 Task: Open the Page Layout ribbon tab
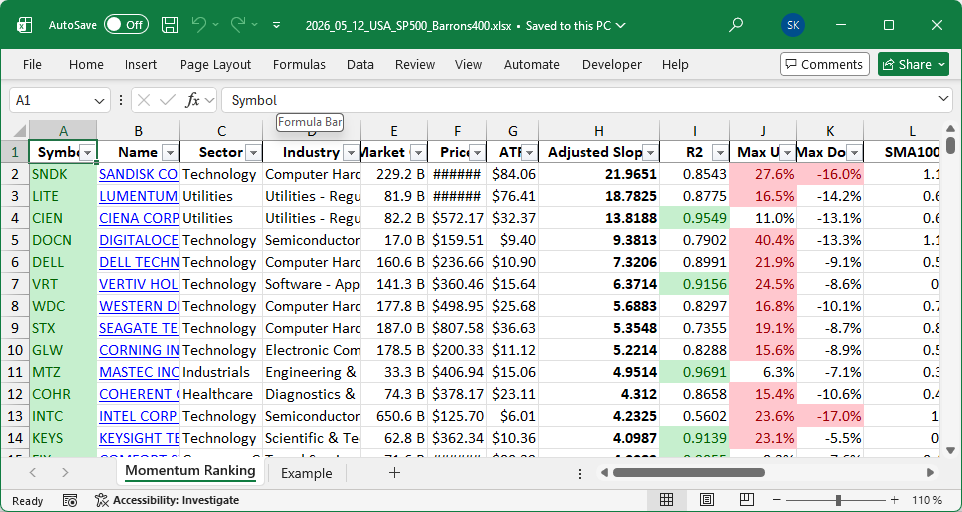click(x=215, y=64)
